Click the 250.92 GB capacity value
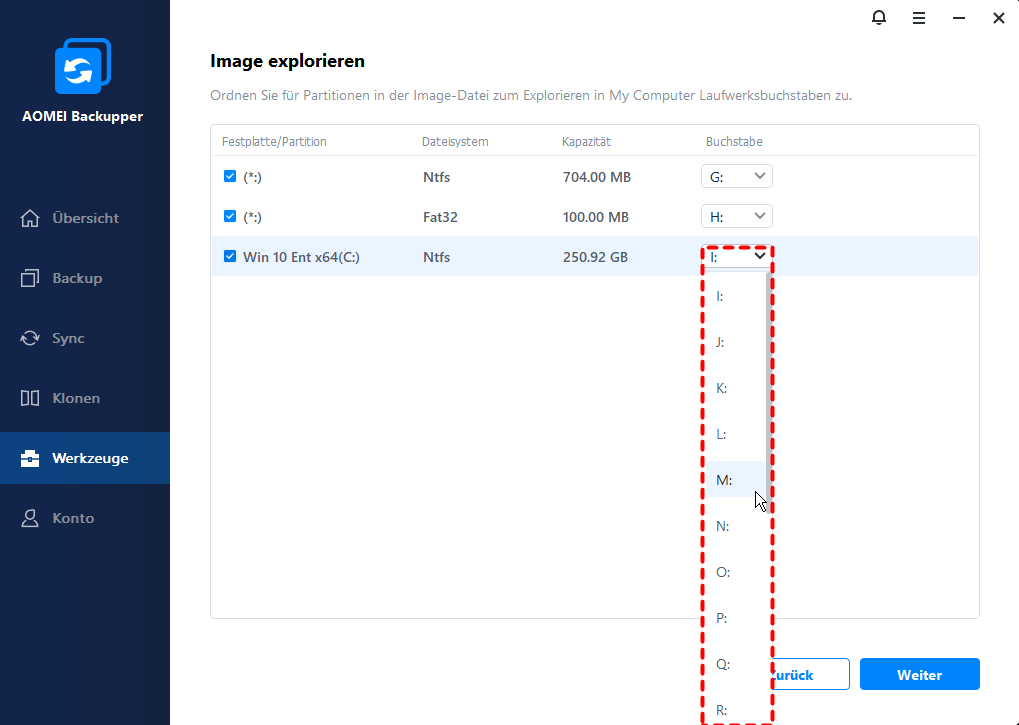1019x725 pixels. [x=595, y=257]
